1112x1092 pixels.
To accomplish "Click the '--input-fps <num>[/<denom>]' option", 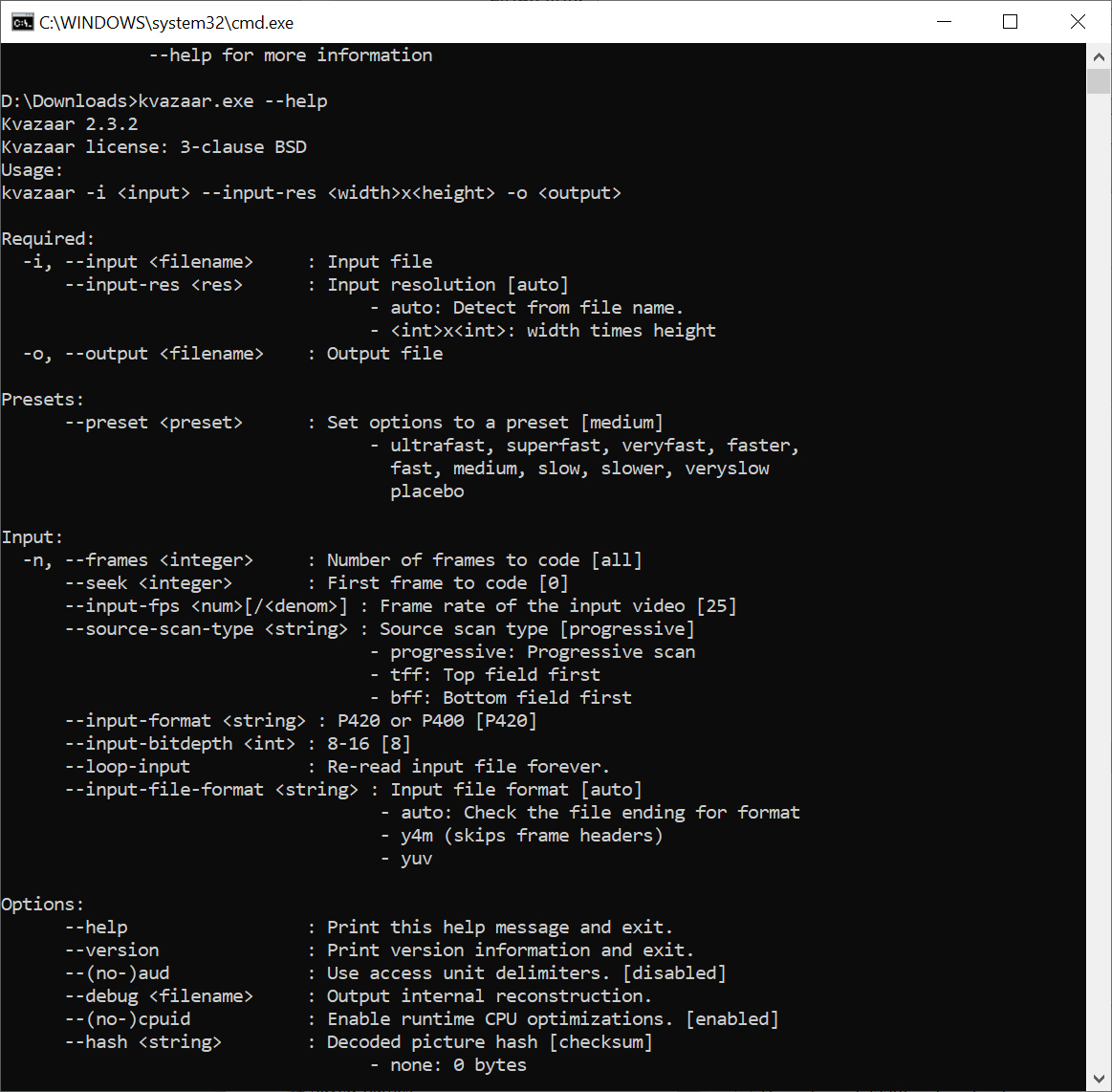I will click(207, 606).
